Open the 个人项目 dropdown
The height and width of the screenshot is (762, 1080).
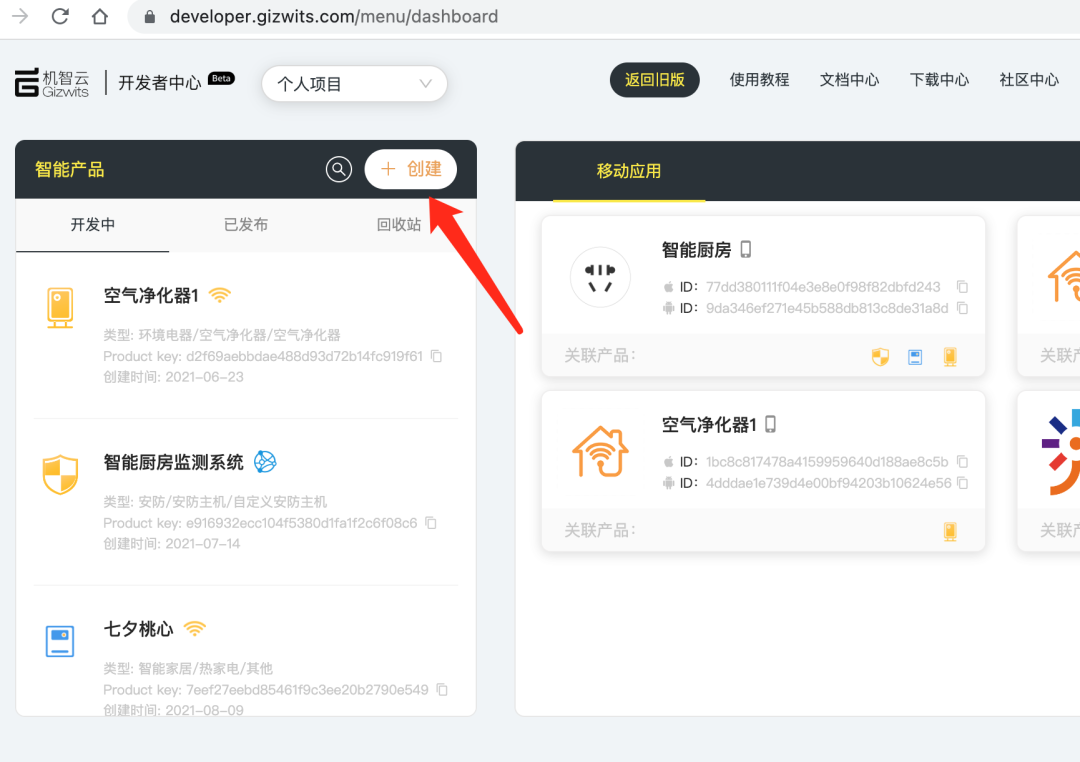[x=354, y=84]
